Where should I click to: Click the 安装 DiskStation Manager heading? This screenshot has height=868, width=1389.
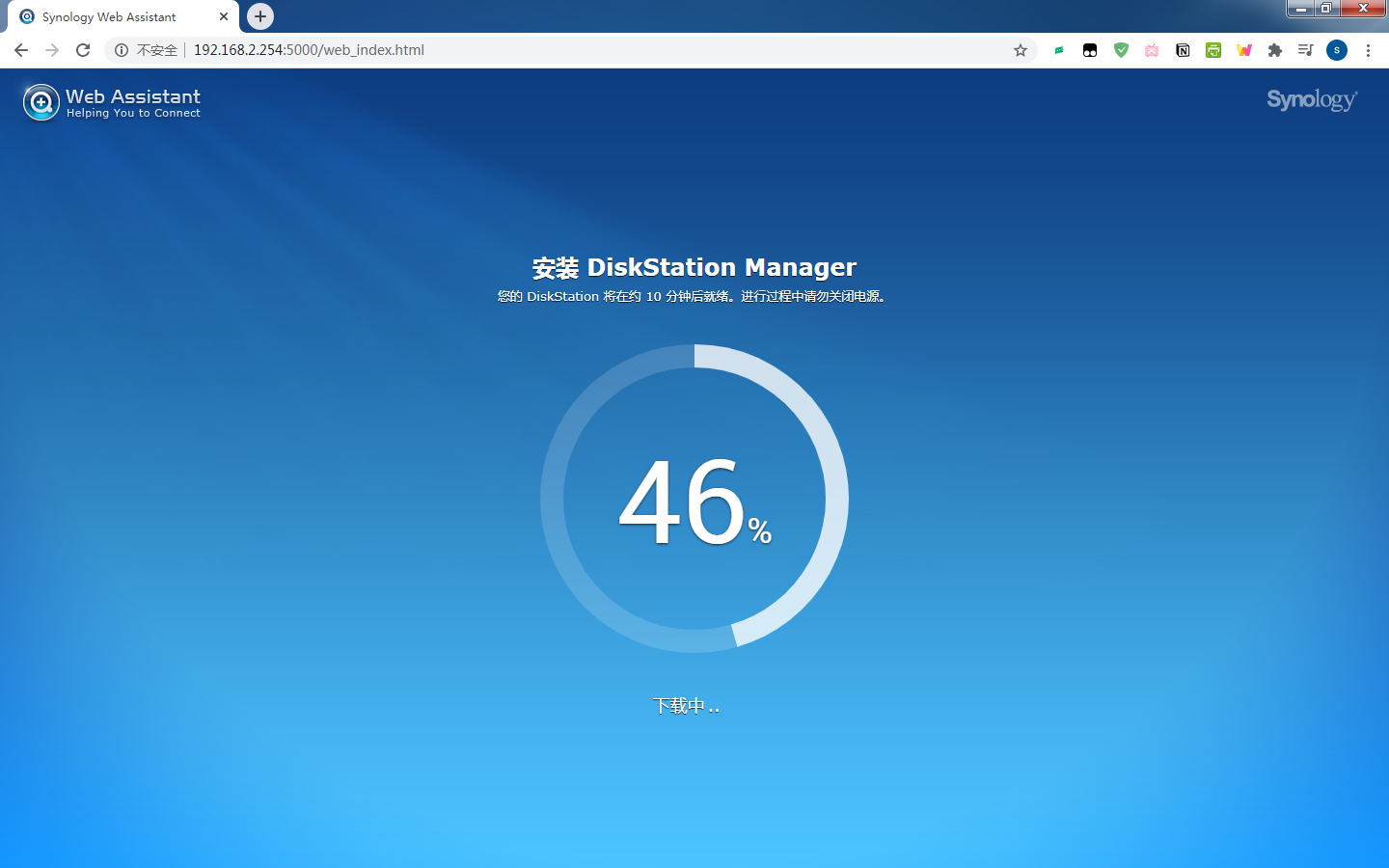[694, 267]
